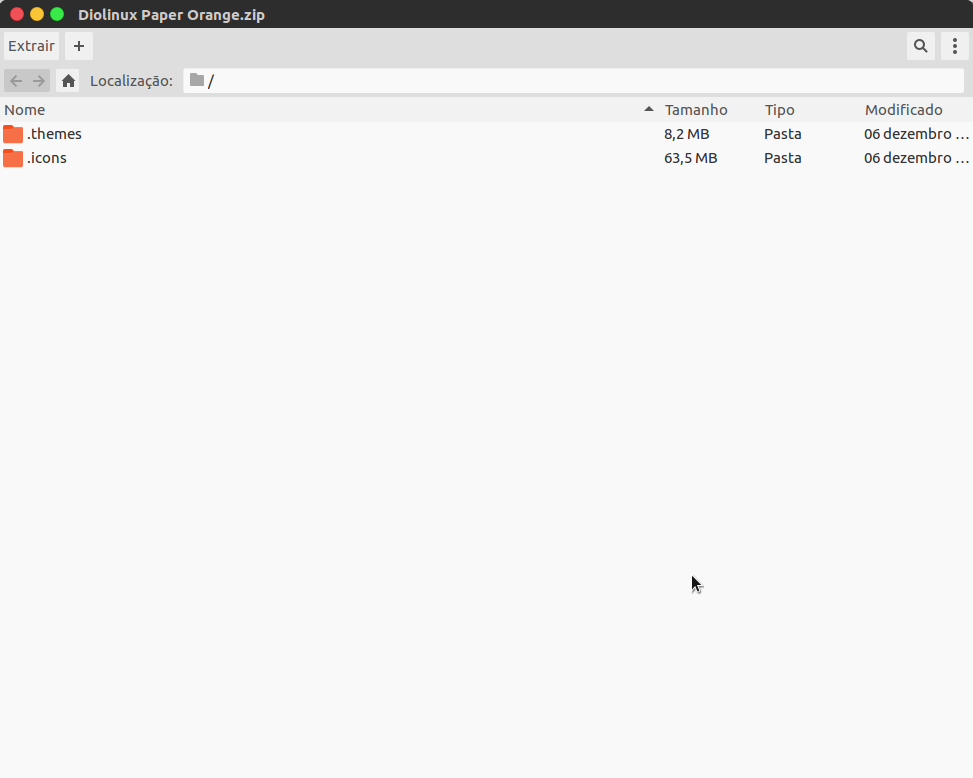
Task: Select the .icons folder name
Action: pos(47,158)
